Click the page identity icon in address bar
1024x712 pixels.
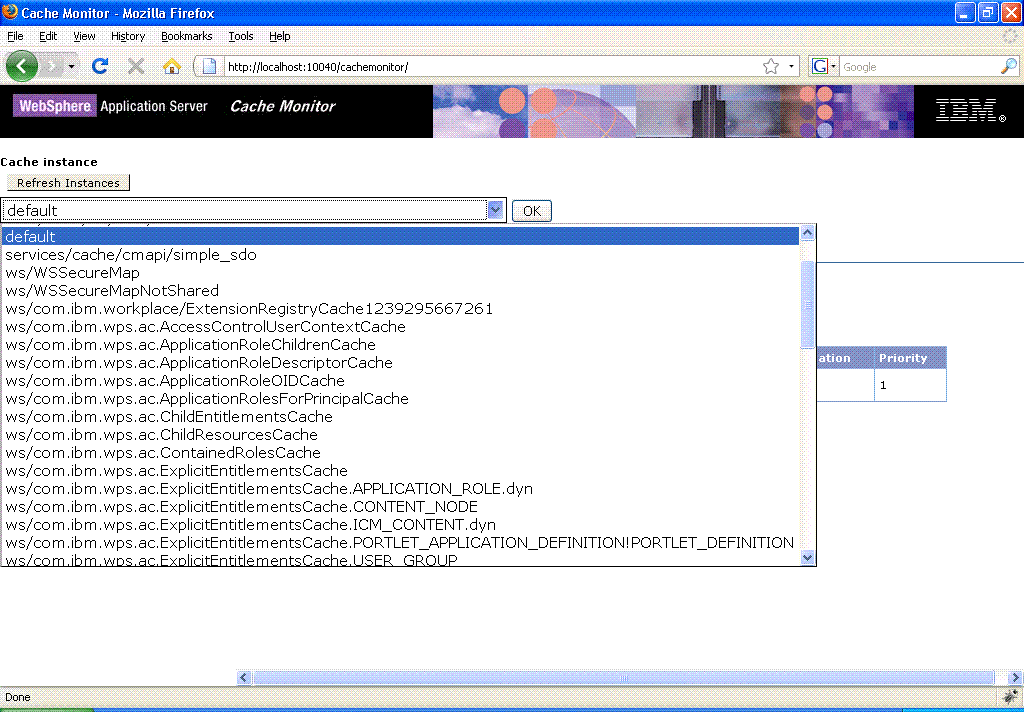(209, 67)
